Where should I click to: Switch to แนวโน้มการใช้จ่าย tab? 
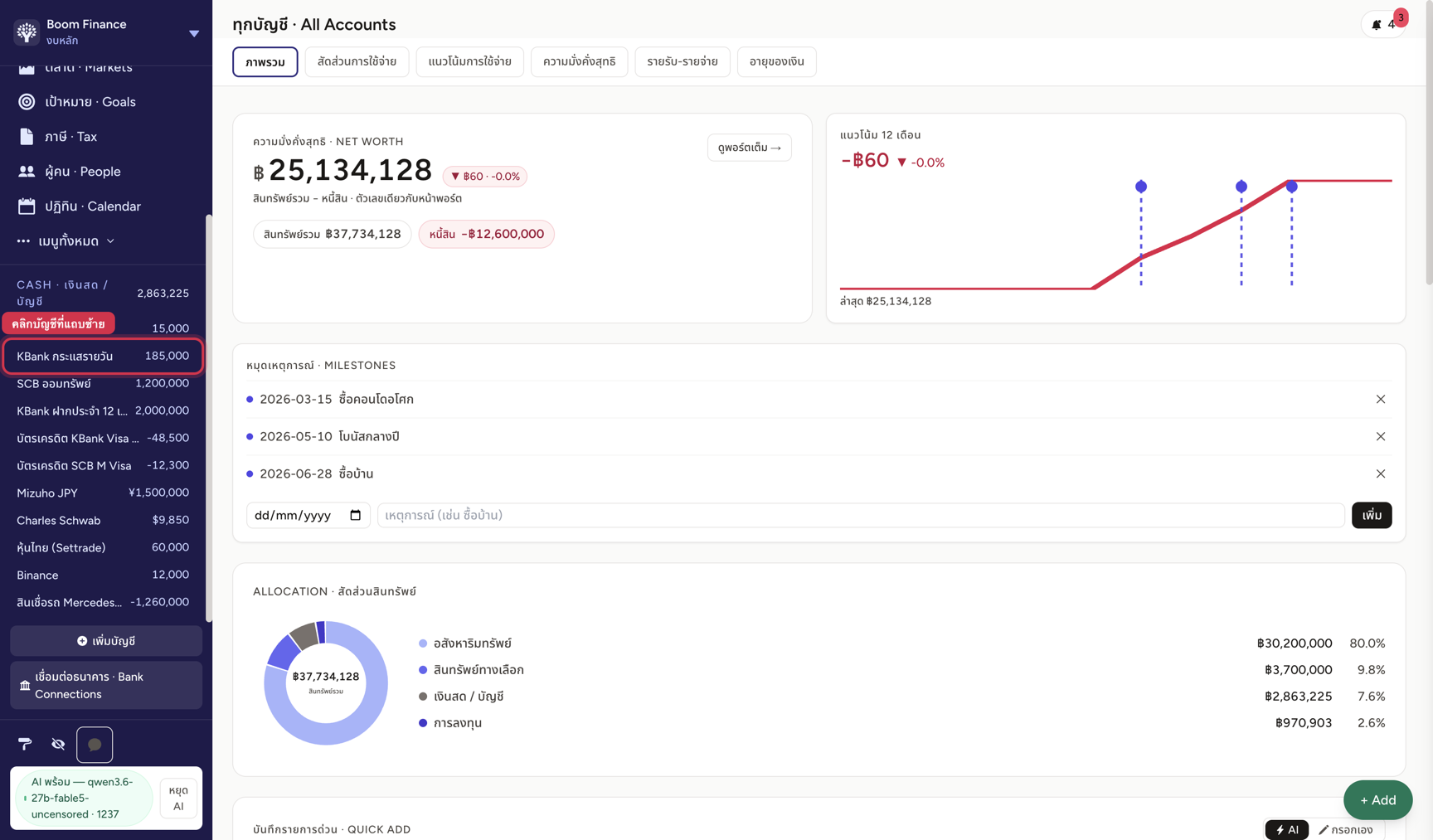(x=469, y=61)
